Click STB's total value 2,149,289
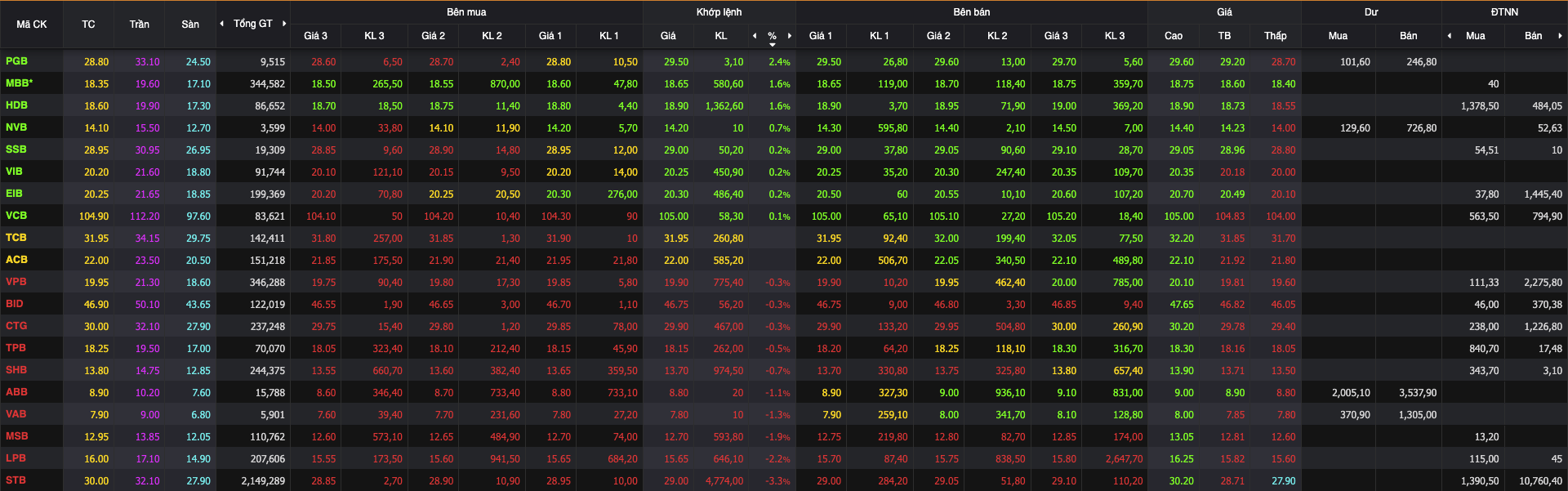1568x491 pixels. pyautogui.click(x=263, y=481)
